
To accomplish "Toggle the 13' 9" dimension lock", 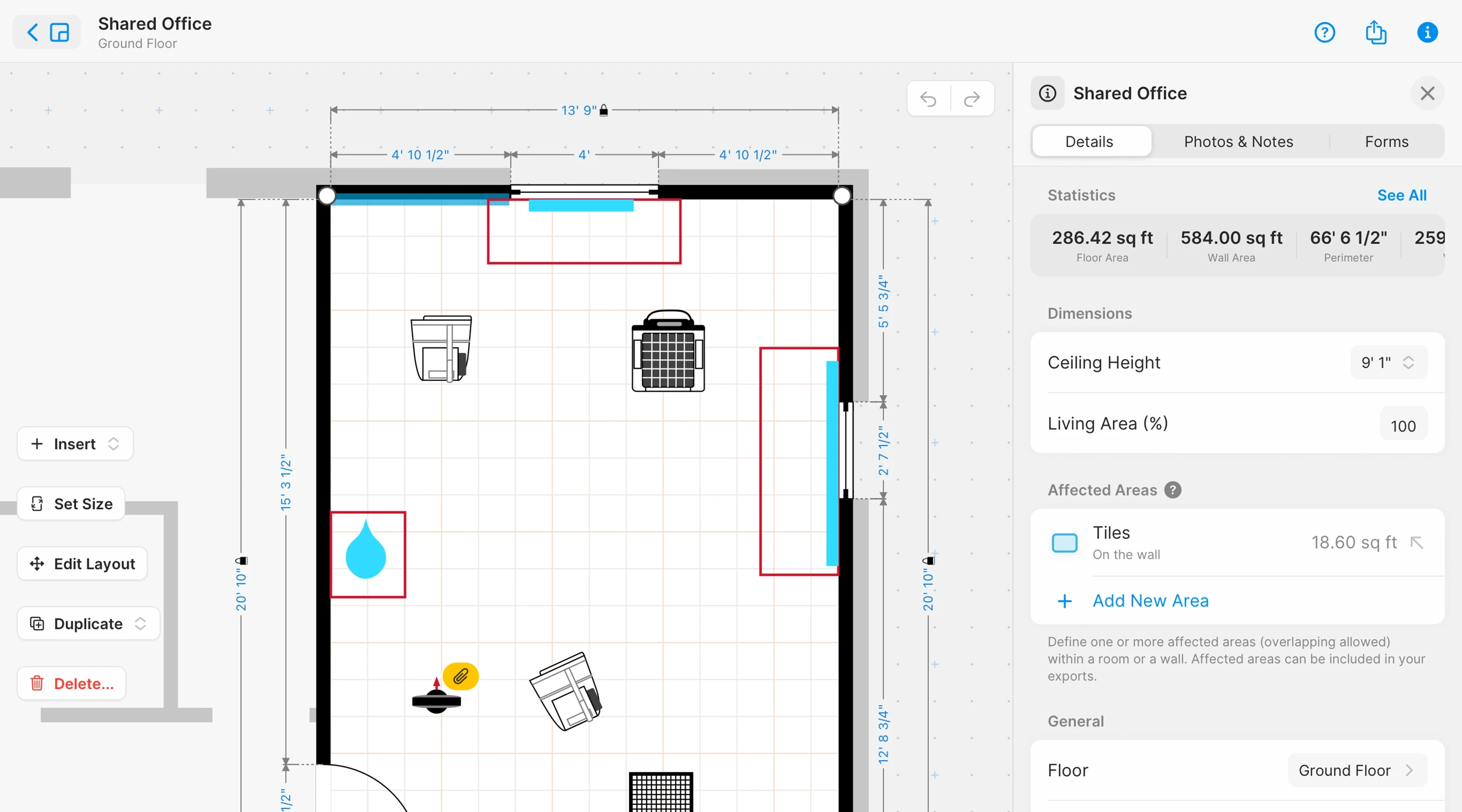I will pos(604,110).
